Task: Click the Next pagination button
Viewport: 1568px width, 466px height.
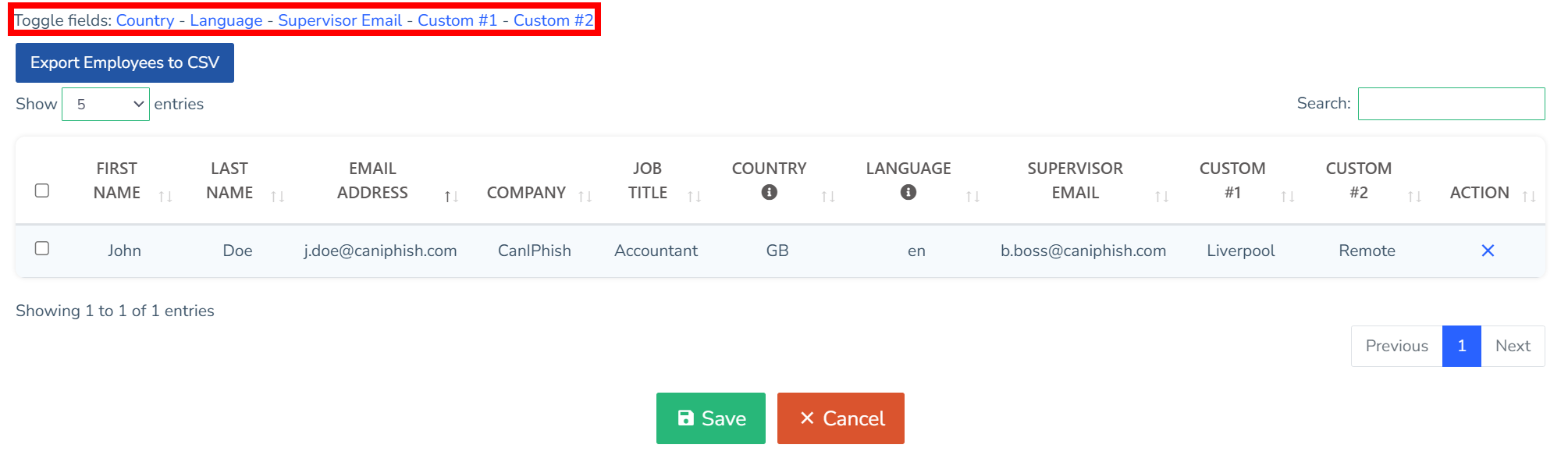Action: (1512, 346)
